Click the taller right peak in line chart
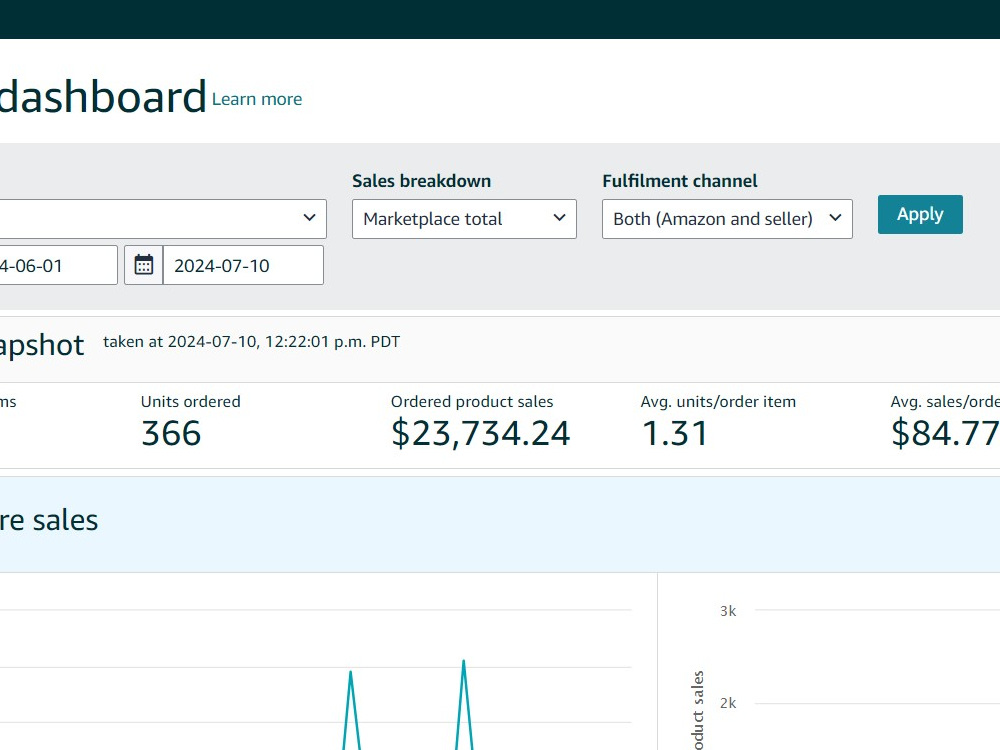 [464, 663]
